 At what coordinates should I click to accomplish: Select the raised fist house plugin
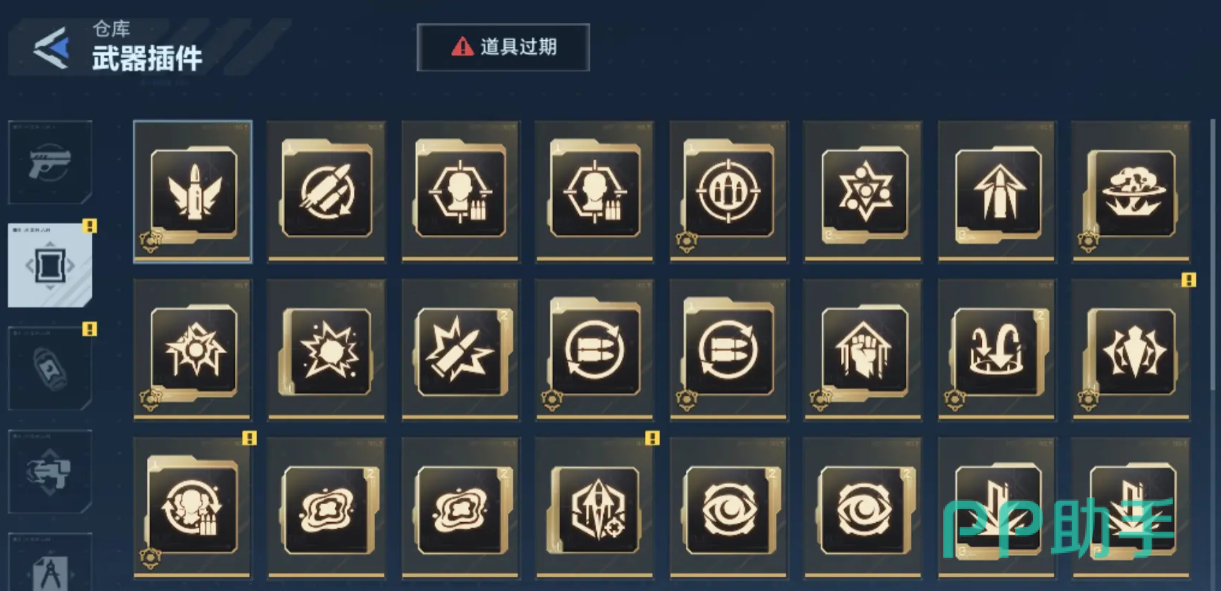(863, 350)
